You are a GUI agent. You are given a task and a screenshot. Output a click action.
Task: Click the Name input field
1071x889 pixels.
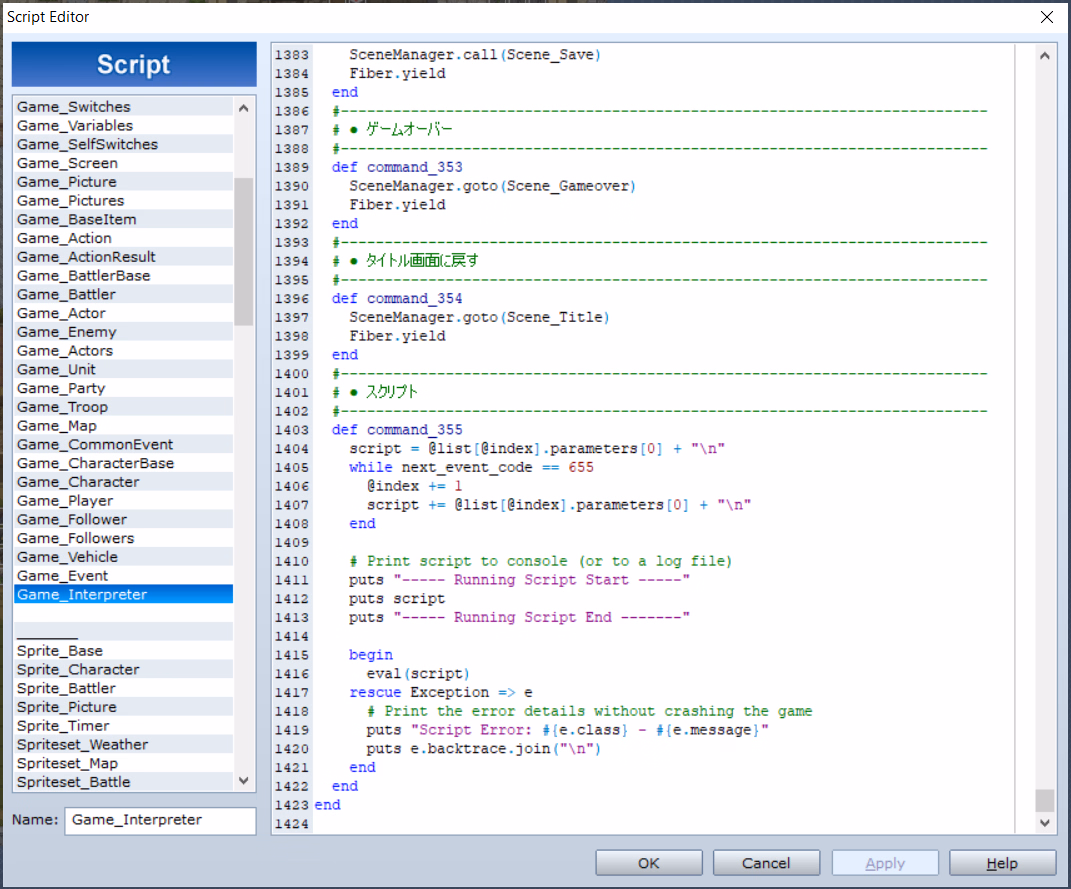tap(160, 820)
